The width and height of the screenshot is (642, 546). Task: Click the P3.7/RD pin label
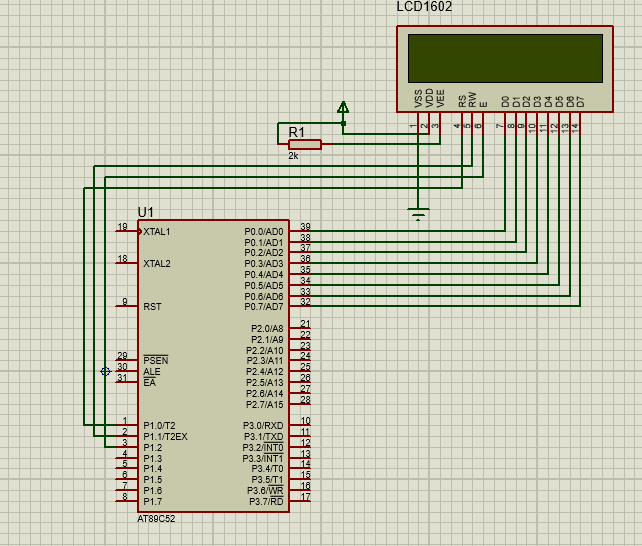pos(266,501)
